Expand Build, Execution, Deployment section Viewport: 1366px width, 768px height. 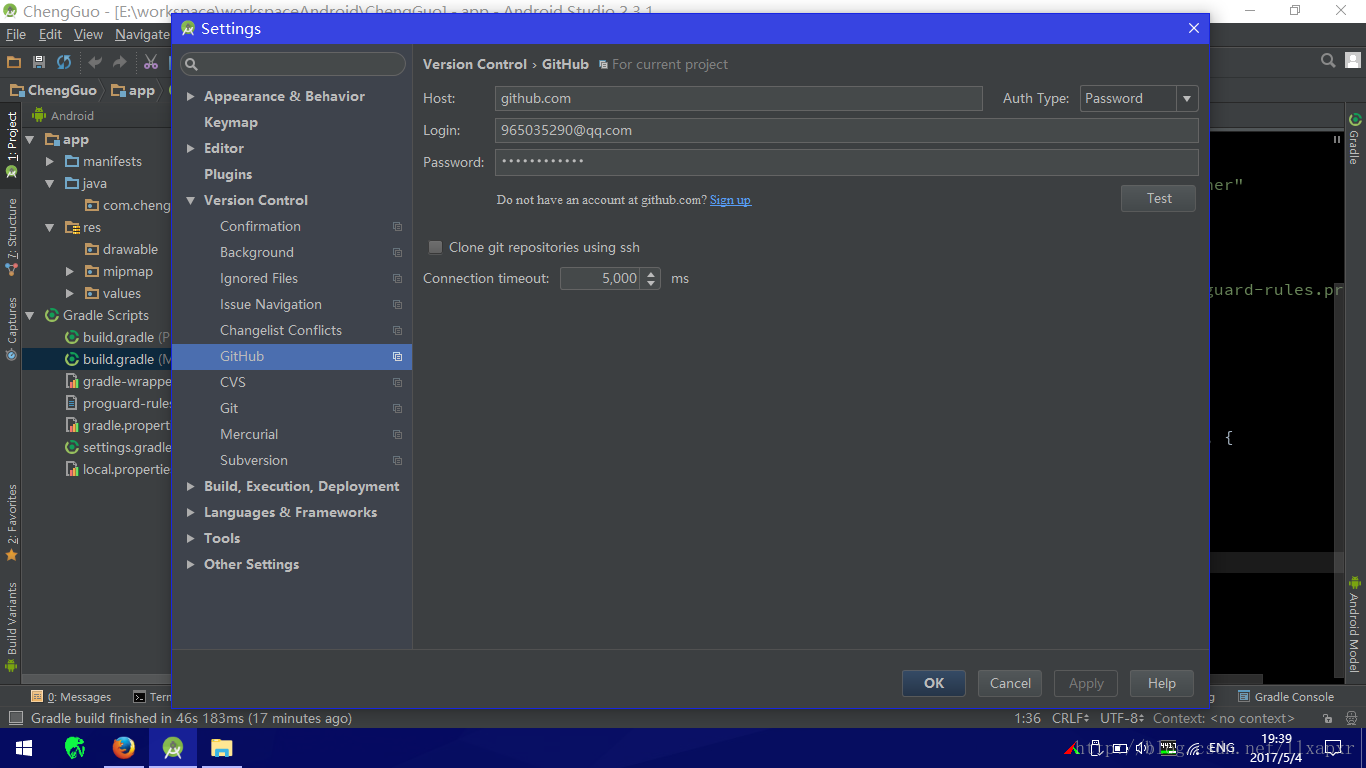point(191,487)
